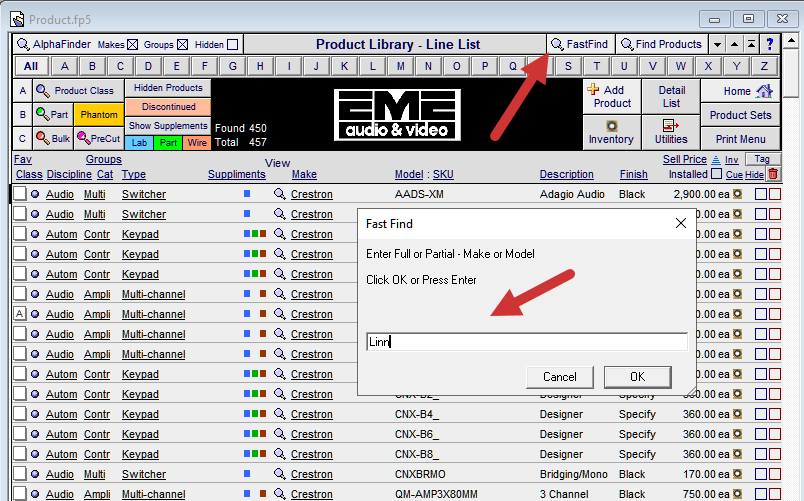Viewport: 804px width, 501px height.
Task: Click the Model column header link
Action: click(409, 174)
